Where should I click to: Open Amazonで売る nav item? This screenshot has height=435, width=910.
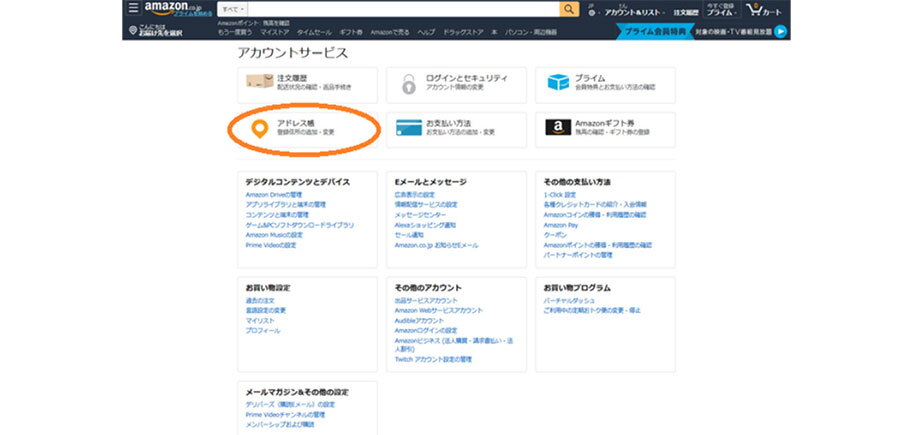point(389,32)
